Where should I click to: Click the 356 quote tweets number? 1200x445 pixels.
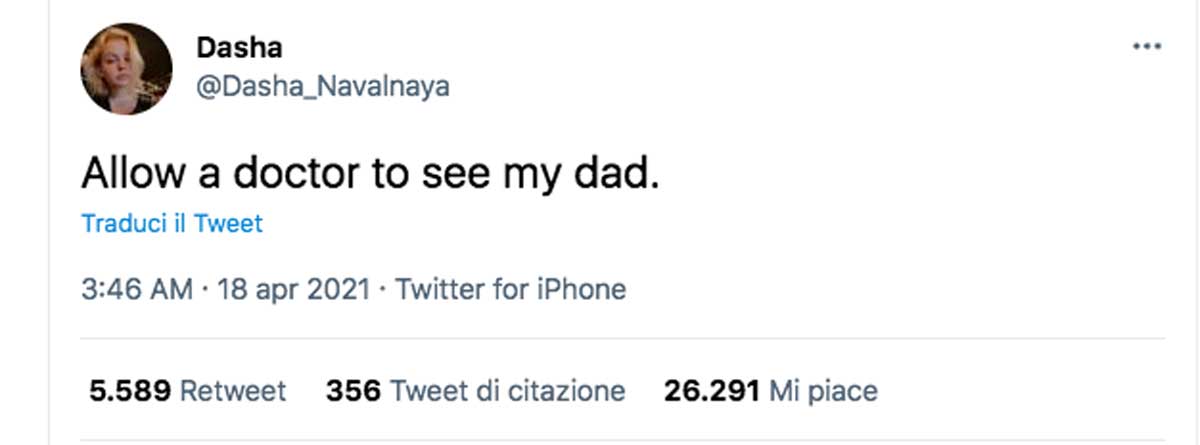(x=353, y=390)
